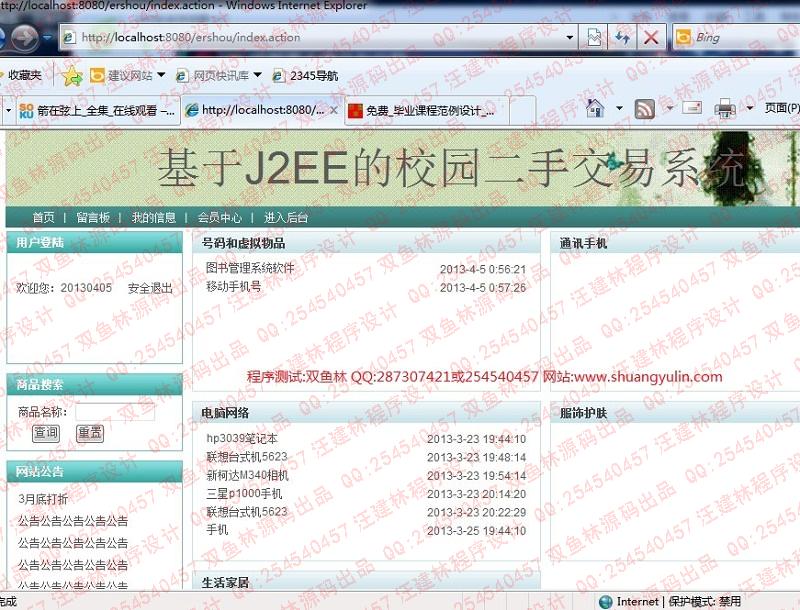Open the tab list dropdown arrow

point(8,110)
